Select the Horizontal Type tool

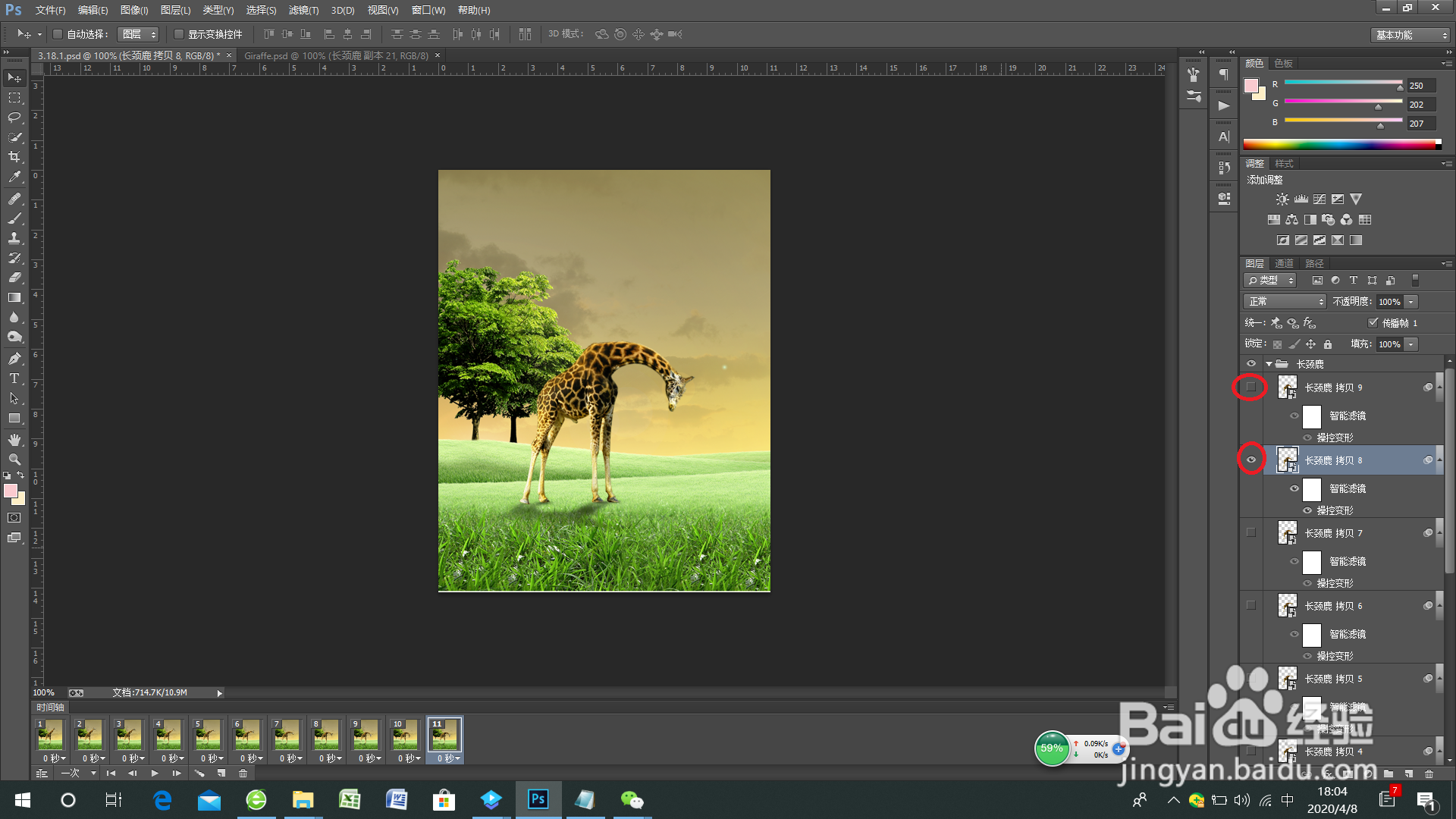tap(14, 378)
